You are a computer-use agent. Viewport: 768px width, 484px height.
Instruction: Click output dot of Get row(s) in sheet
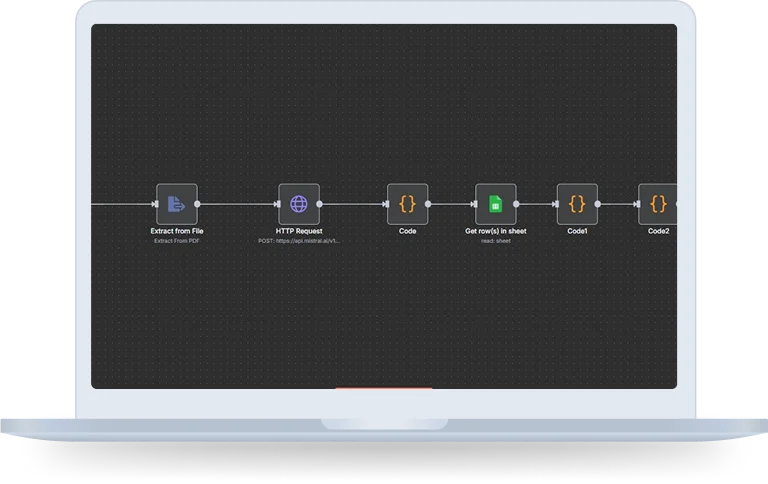tap(516, 204)
